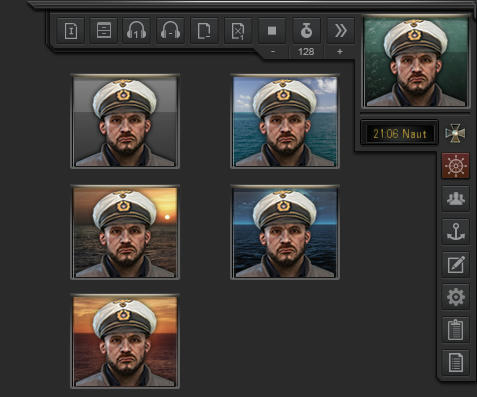Choose the dark night ocean portrait
Image resolution: width=477 pixels, height=397 pixels.
[x=285, y=232]
